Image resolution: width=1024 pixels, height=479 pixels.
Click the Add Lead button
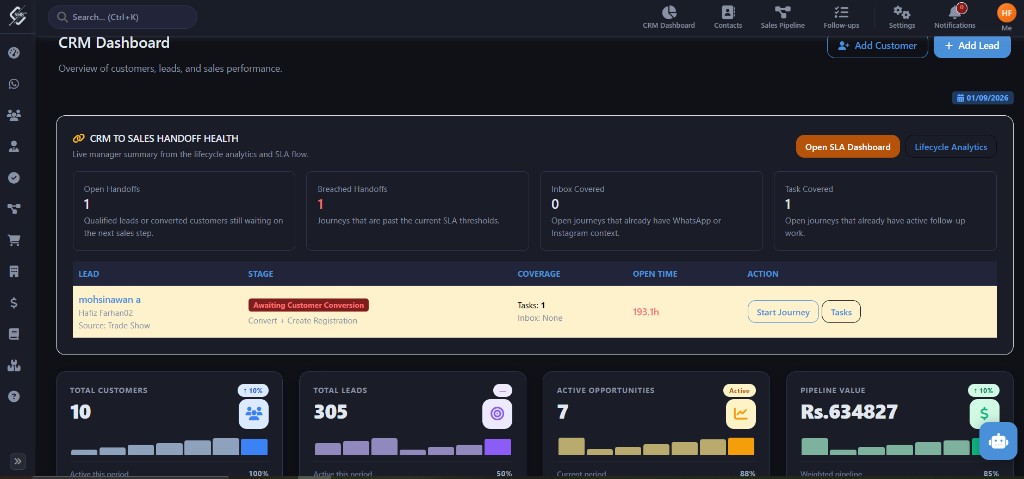(x=972, y=46)
